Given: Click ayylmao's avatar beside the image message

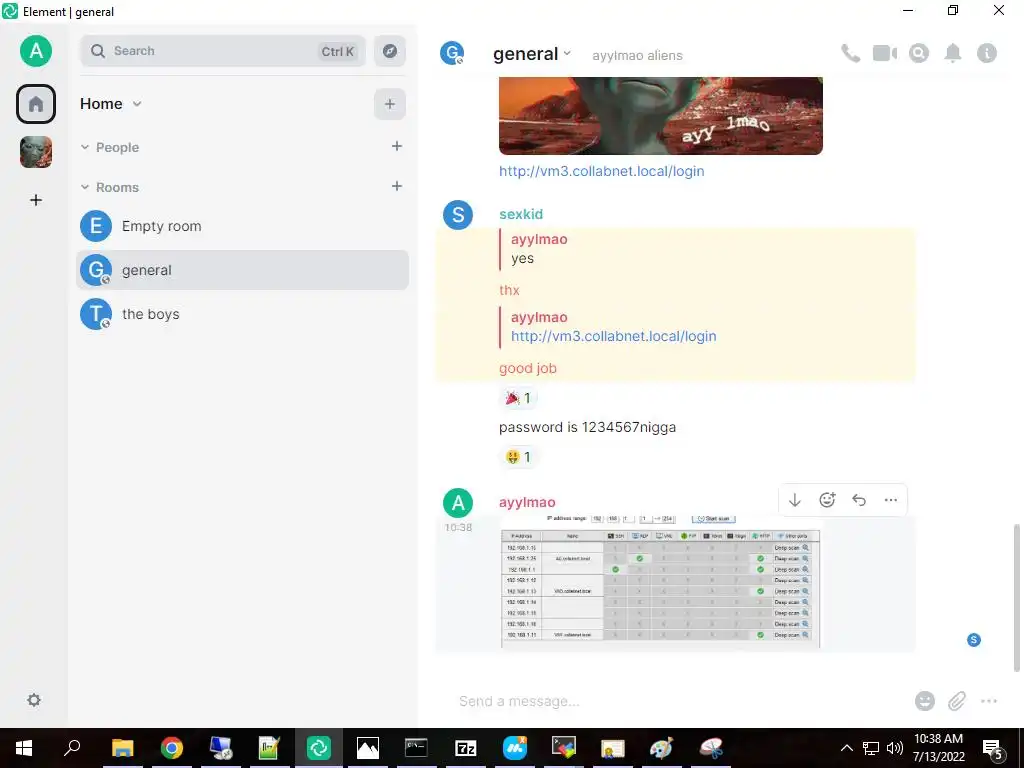Looking at the screenshot, I should pyautogui.click(x=458, y=503).
